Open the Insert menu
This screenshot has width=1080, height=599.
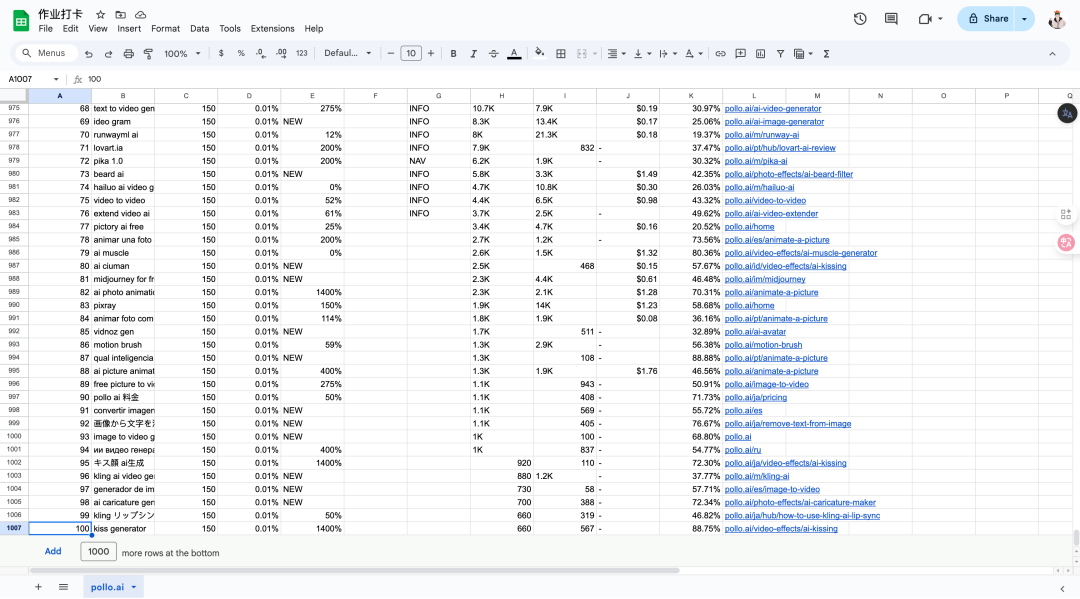pyautogui.click(x=129, y=29)
